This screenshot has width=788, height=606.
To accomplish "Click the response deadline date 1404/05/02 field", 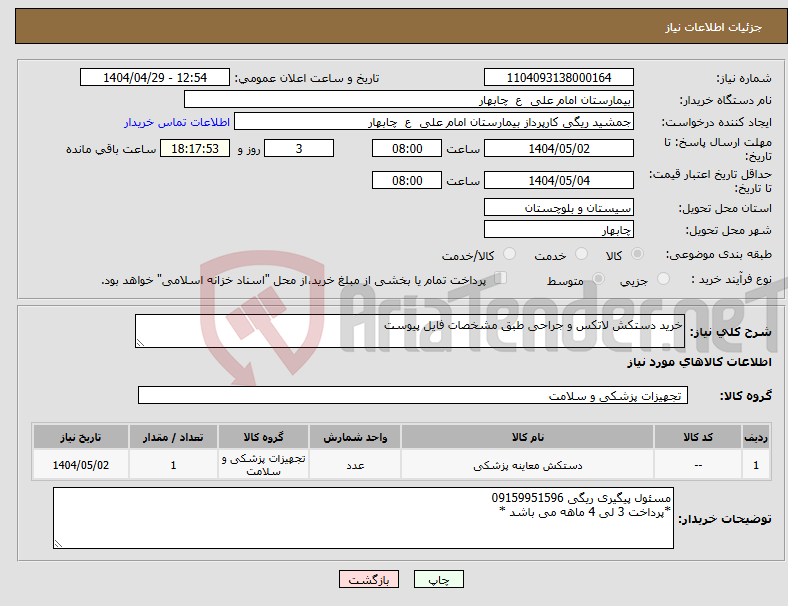I will [559, 148].
